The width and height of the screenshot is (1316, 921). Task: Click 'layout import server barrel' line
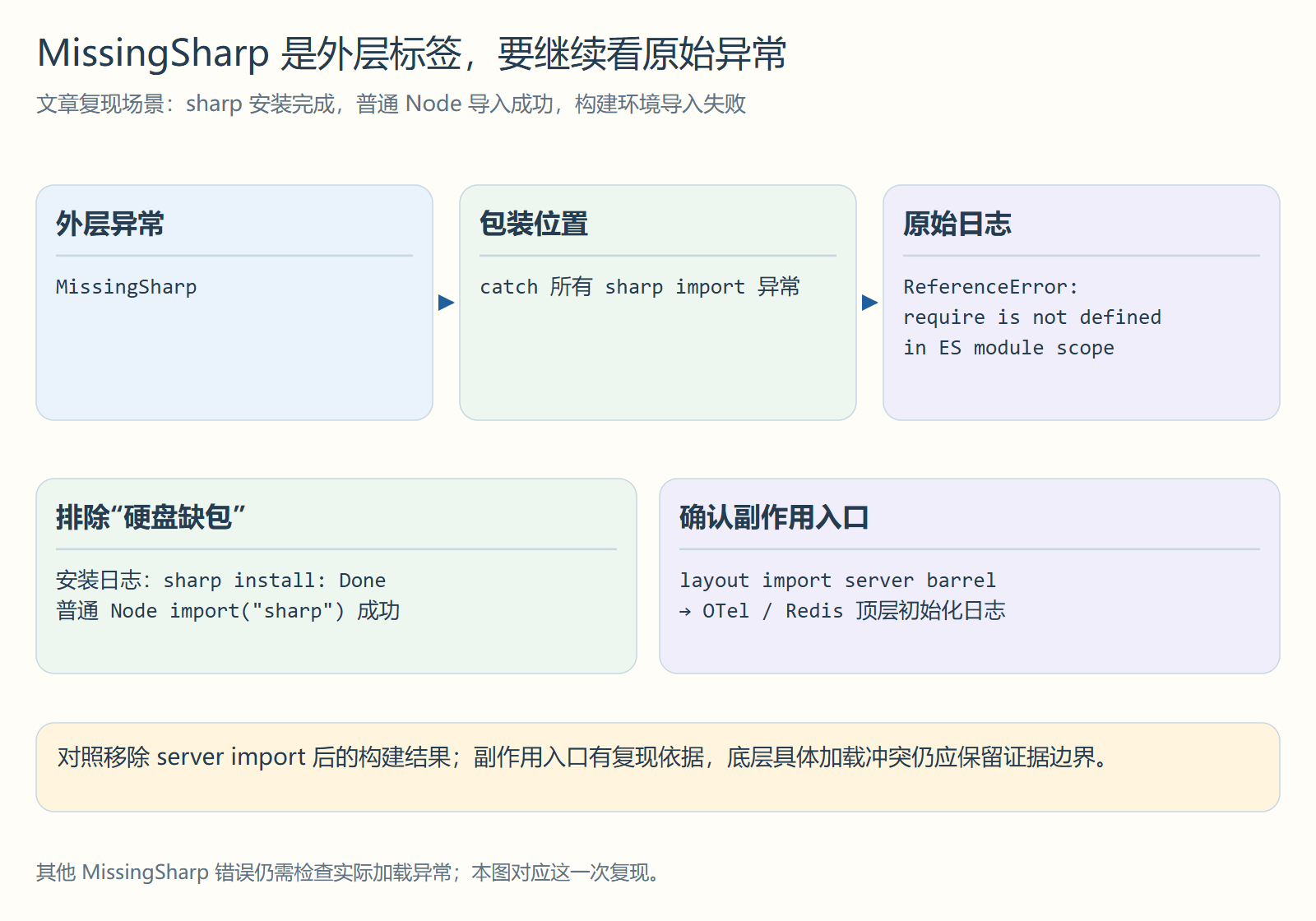[837, 581]
